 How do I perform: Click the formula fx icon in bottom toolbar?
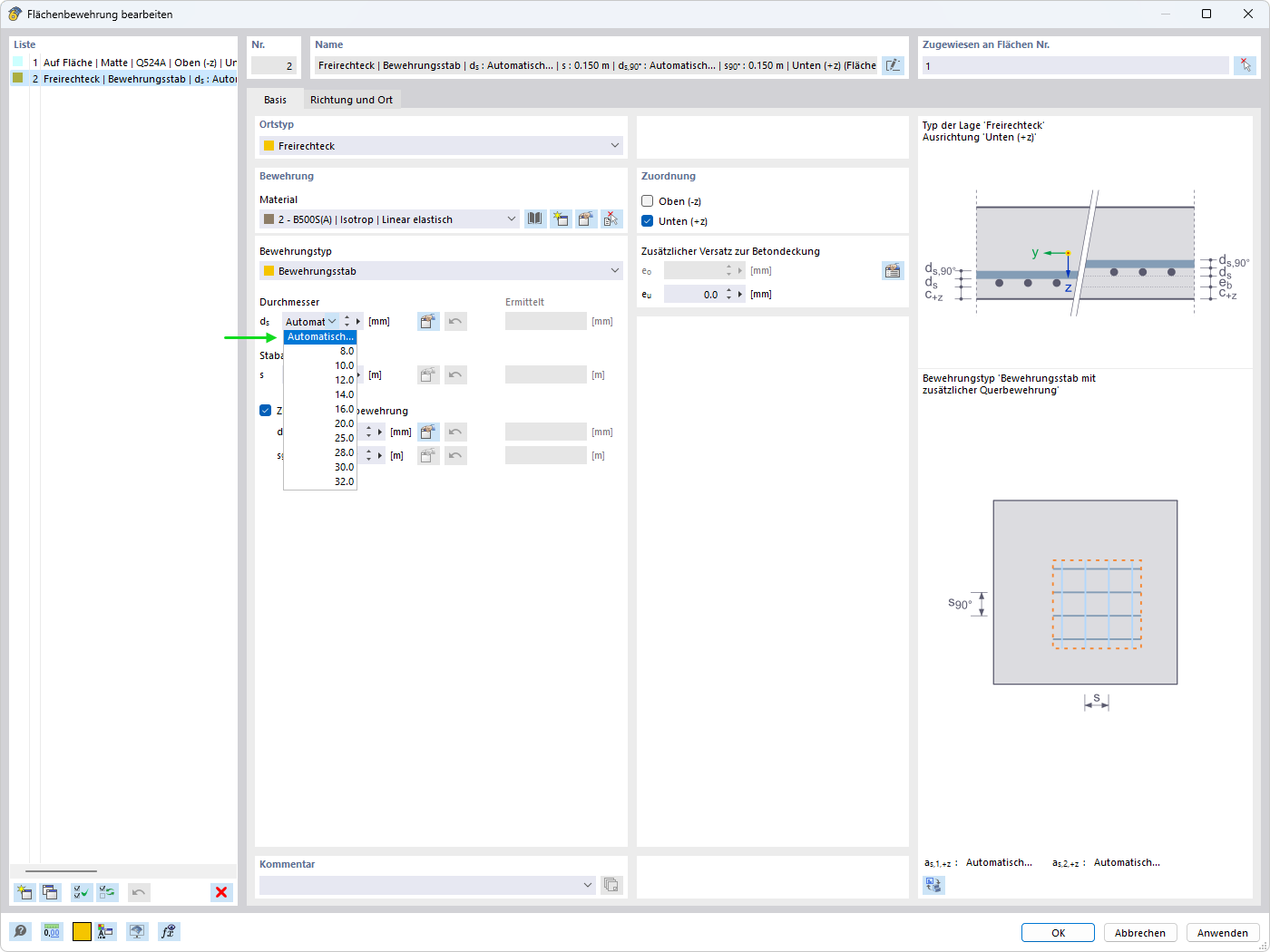pyautogui.click(x=169, y=931)
